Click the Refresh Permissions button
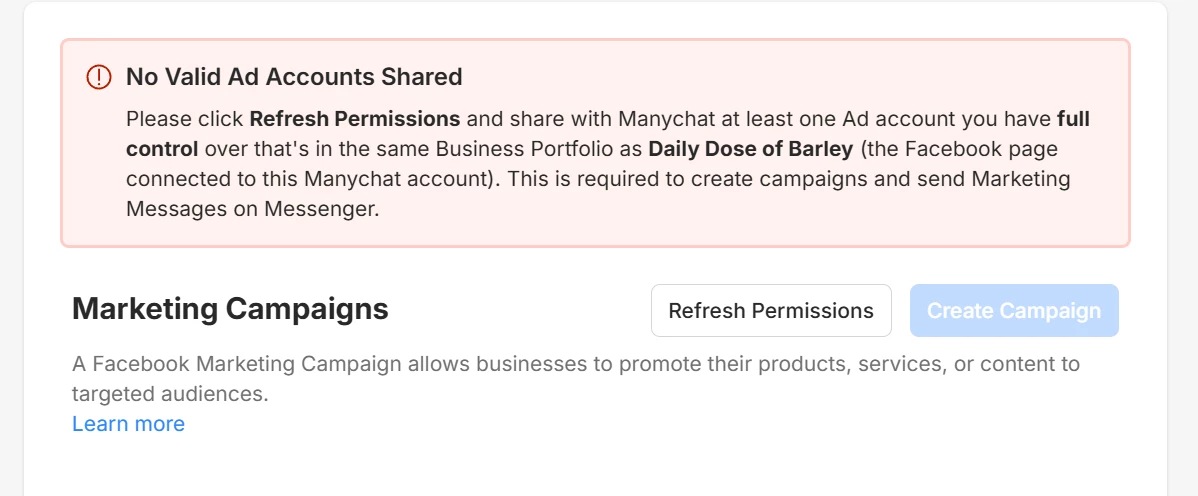 click(771, 311)
